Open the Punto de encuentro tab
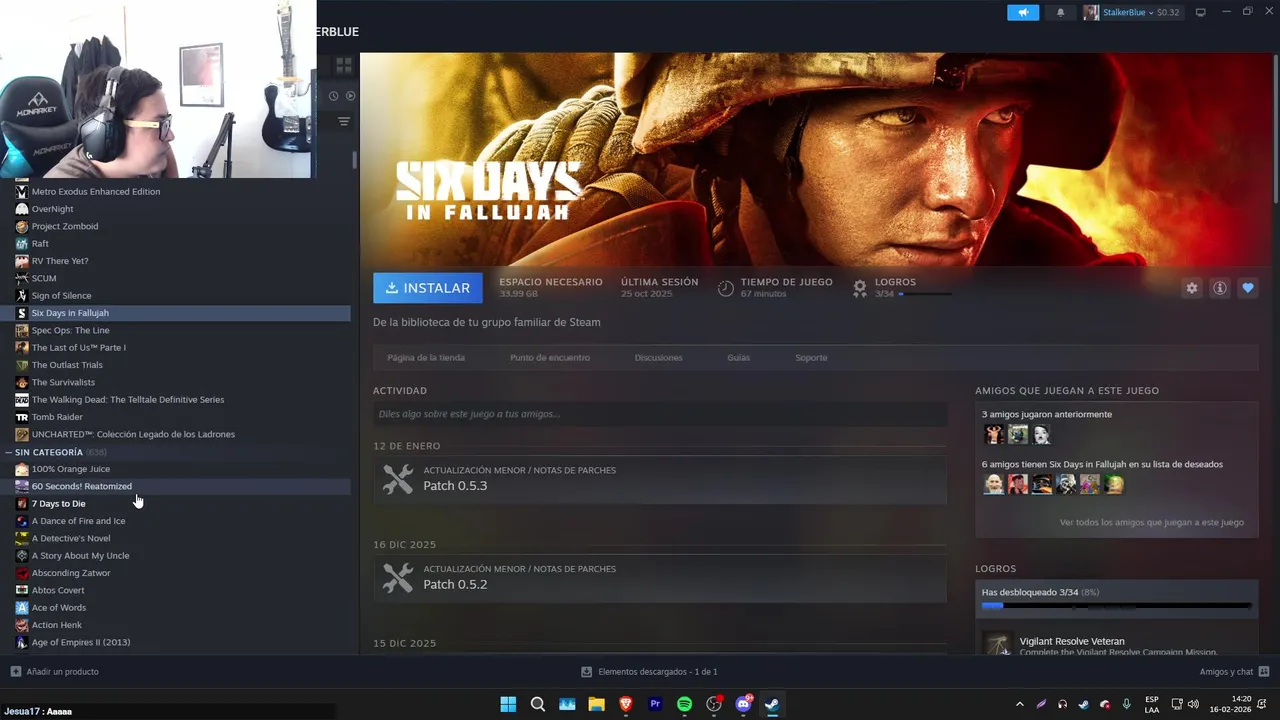The image size is (1280, 720). tap(550, 357)
